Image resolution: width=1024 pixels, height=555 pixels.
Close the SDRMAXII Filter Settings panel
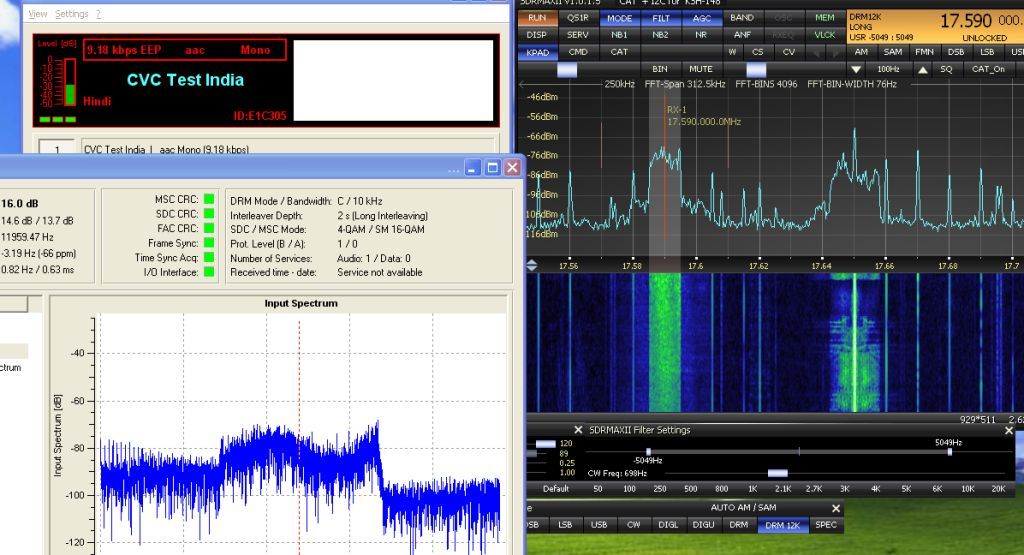click(1009, 431)
